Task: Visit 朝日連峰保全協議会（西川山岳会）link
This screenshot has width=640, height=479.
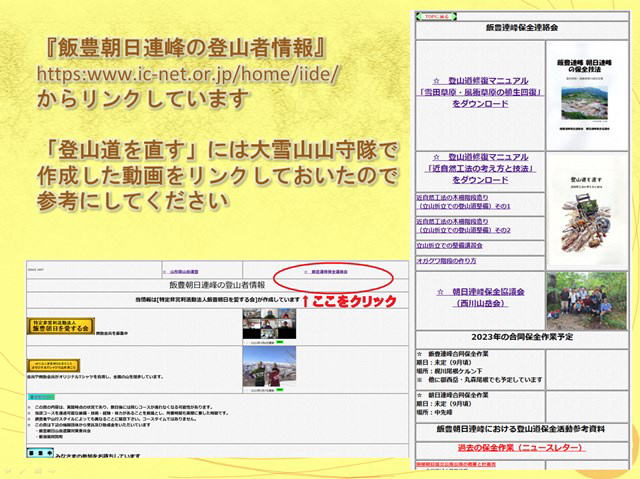Action: point(478,297)
